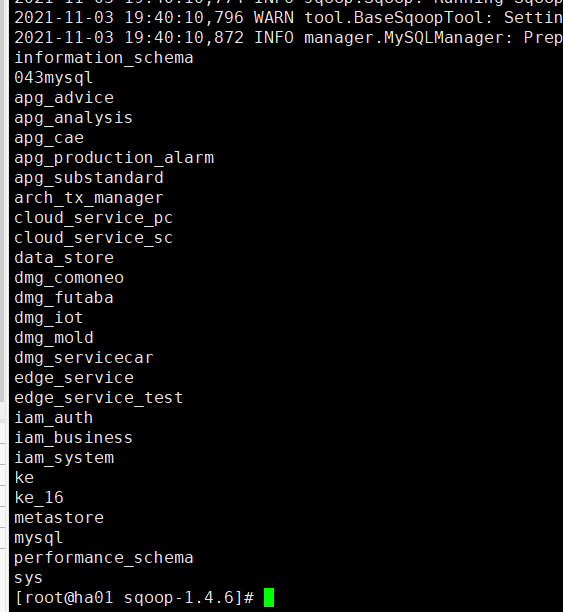563x612 pixels.
Task: Click the arch_tx_manager database name
Action: 89,198
